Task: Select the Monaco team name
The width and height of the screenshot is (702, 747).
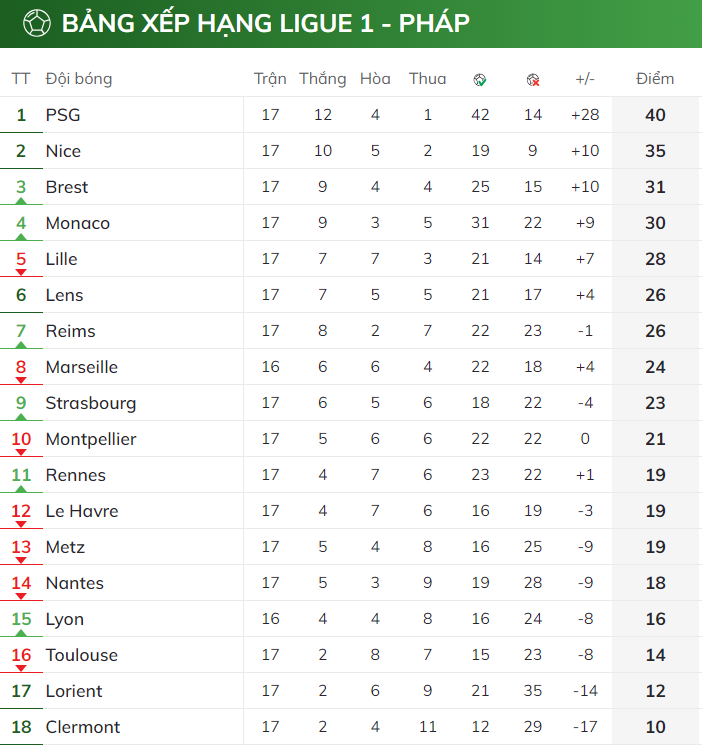Action: 78,223
